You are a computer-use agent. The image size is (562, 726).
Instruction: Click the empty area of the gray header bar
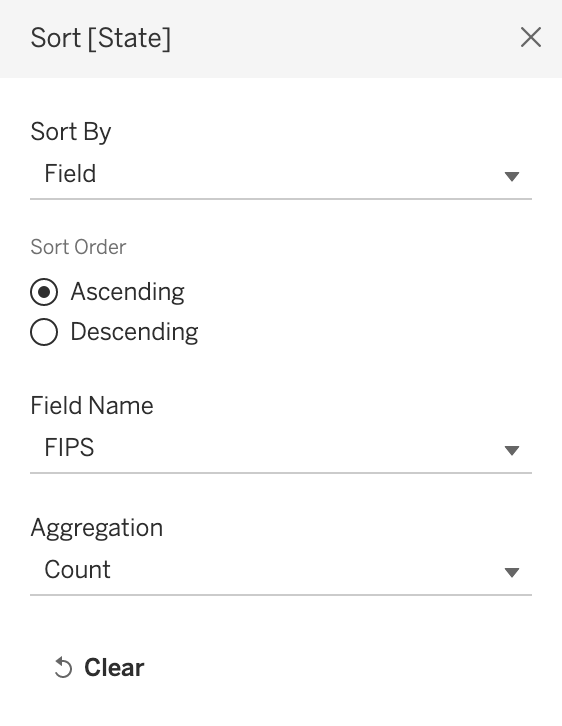[343, 38]
